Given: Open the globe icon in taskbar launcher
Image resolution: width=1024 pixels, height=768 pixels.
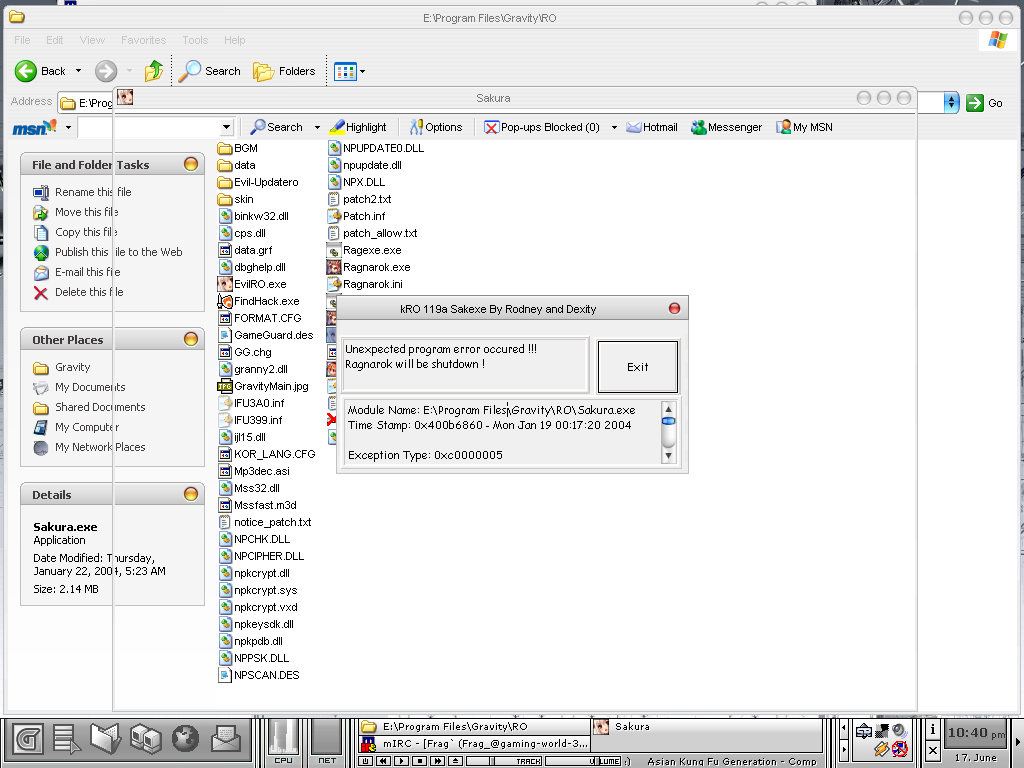Looking at the screenshot, I should [x=185, y=739].
